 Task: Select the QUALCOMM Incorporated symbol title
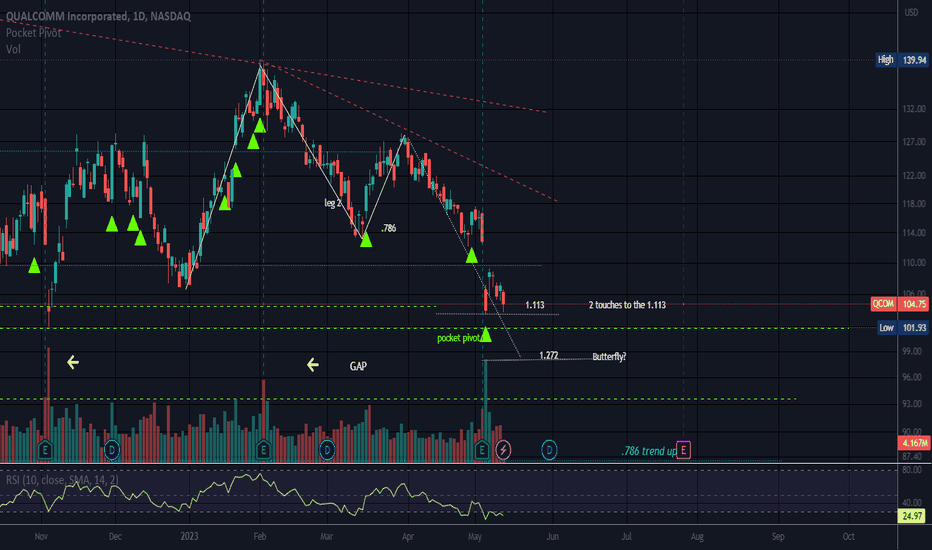(99, 16)
